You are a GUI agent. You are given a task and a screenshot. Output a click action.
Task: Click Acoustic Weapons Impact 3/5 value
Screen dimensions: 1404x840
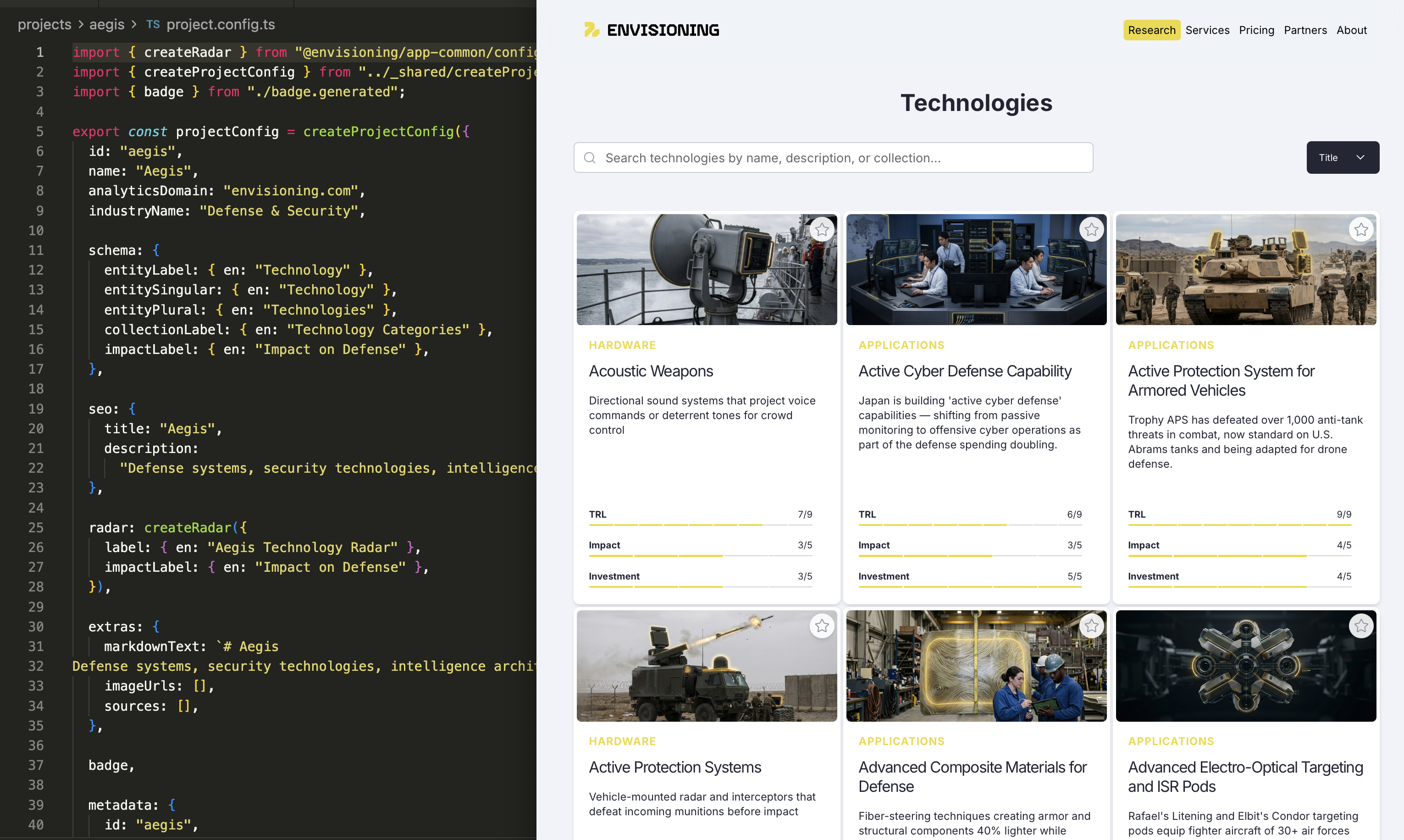805,545
